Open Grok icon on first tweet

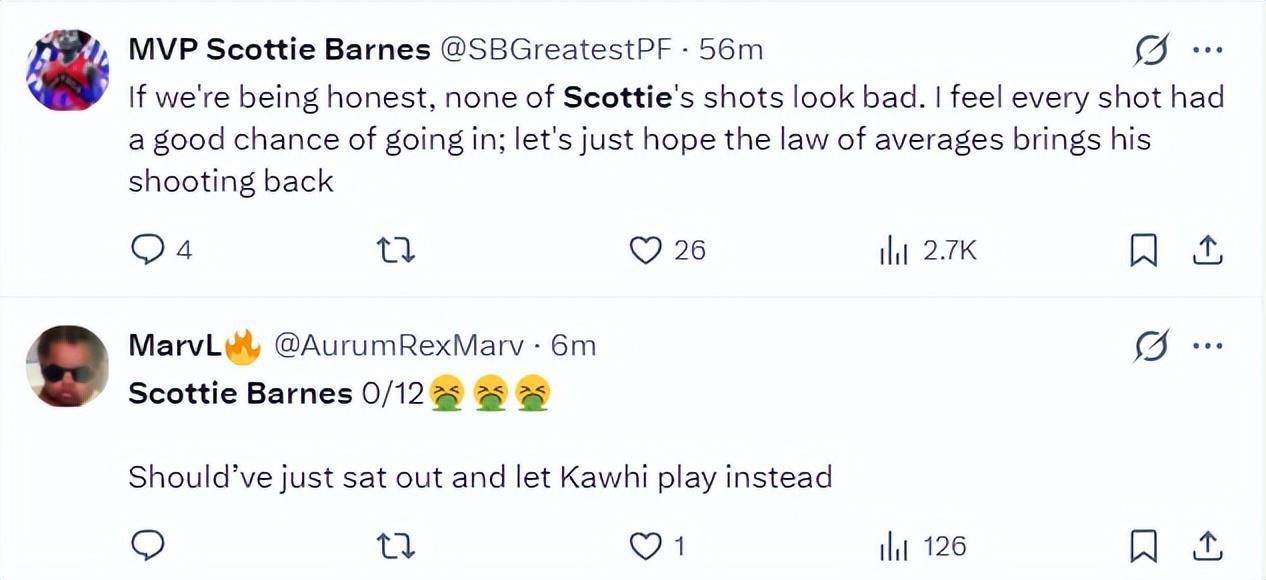tap(1151, 51)
